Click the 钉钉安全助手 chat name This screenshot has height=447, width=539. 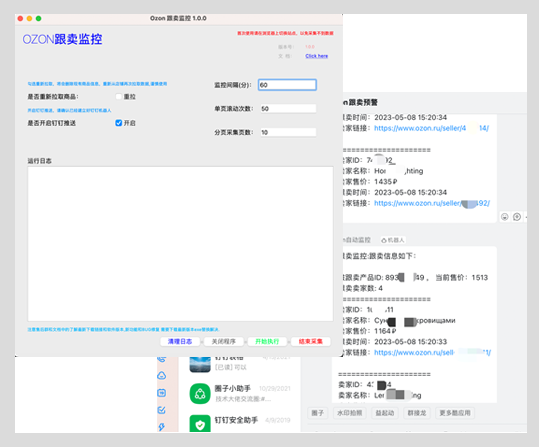[x=236, y=420]
